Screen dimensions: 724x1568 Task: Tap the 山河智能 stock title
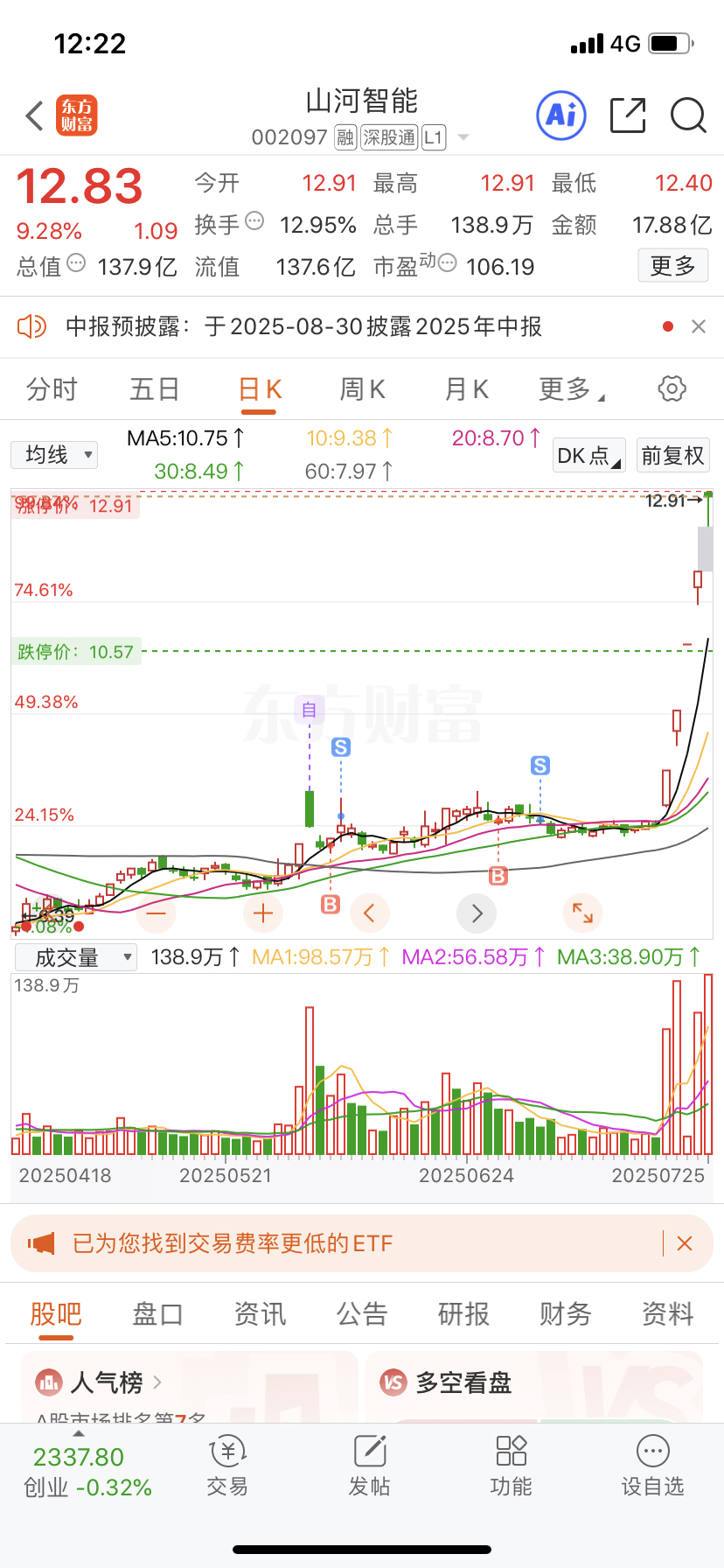pos(362,101)
